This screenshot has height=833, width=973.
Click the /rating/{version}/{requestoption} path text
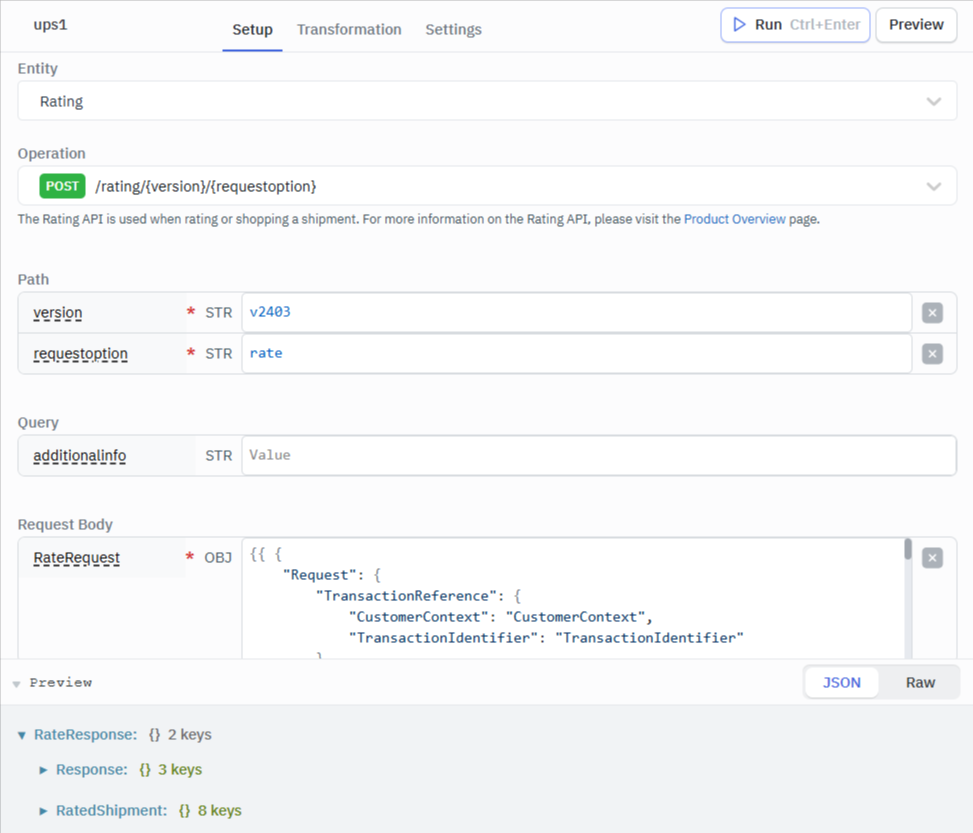pyautogui.click(x=205, y=186)
